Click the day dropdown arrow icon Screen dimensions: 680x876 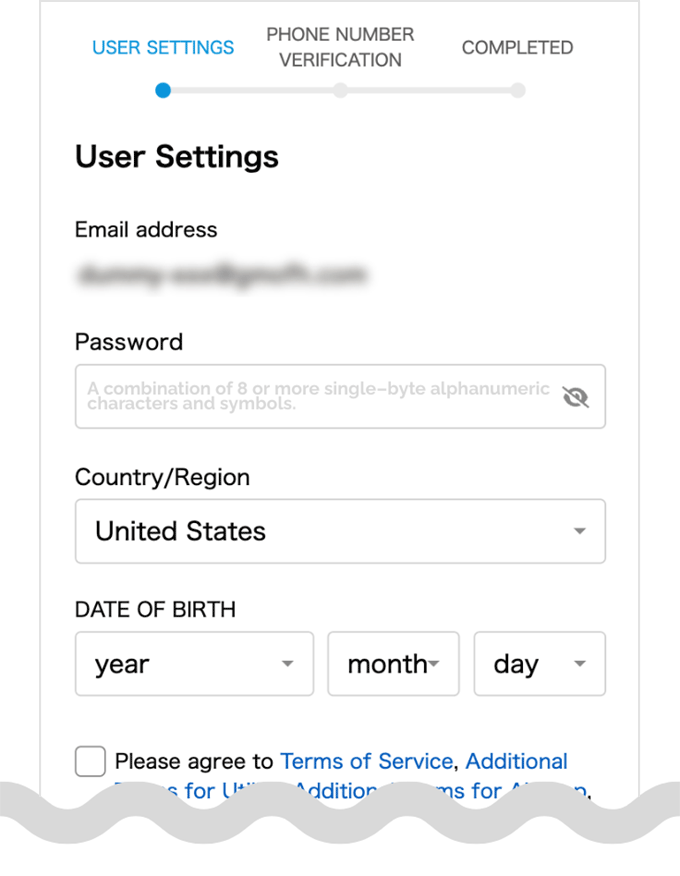(580, 664)
